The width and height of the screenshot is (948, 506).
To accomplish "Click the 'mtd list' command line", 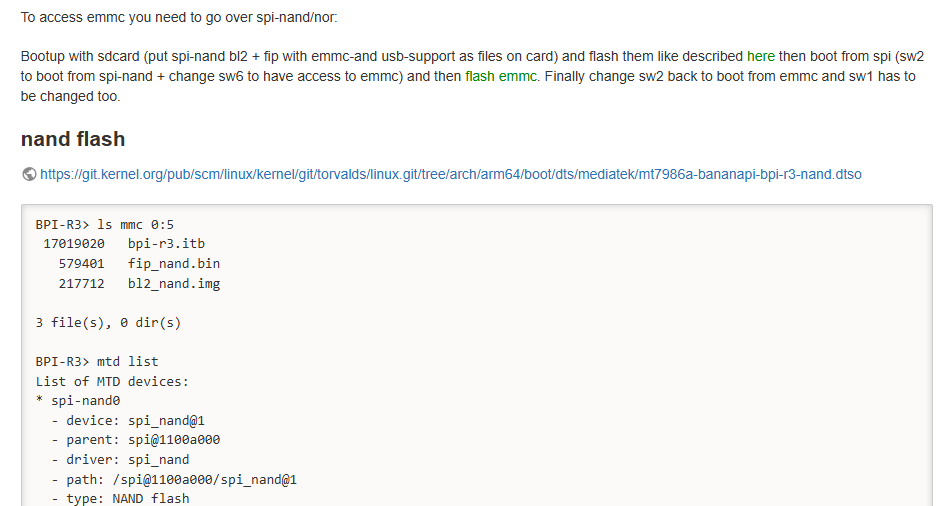I will [97, 362].
